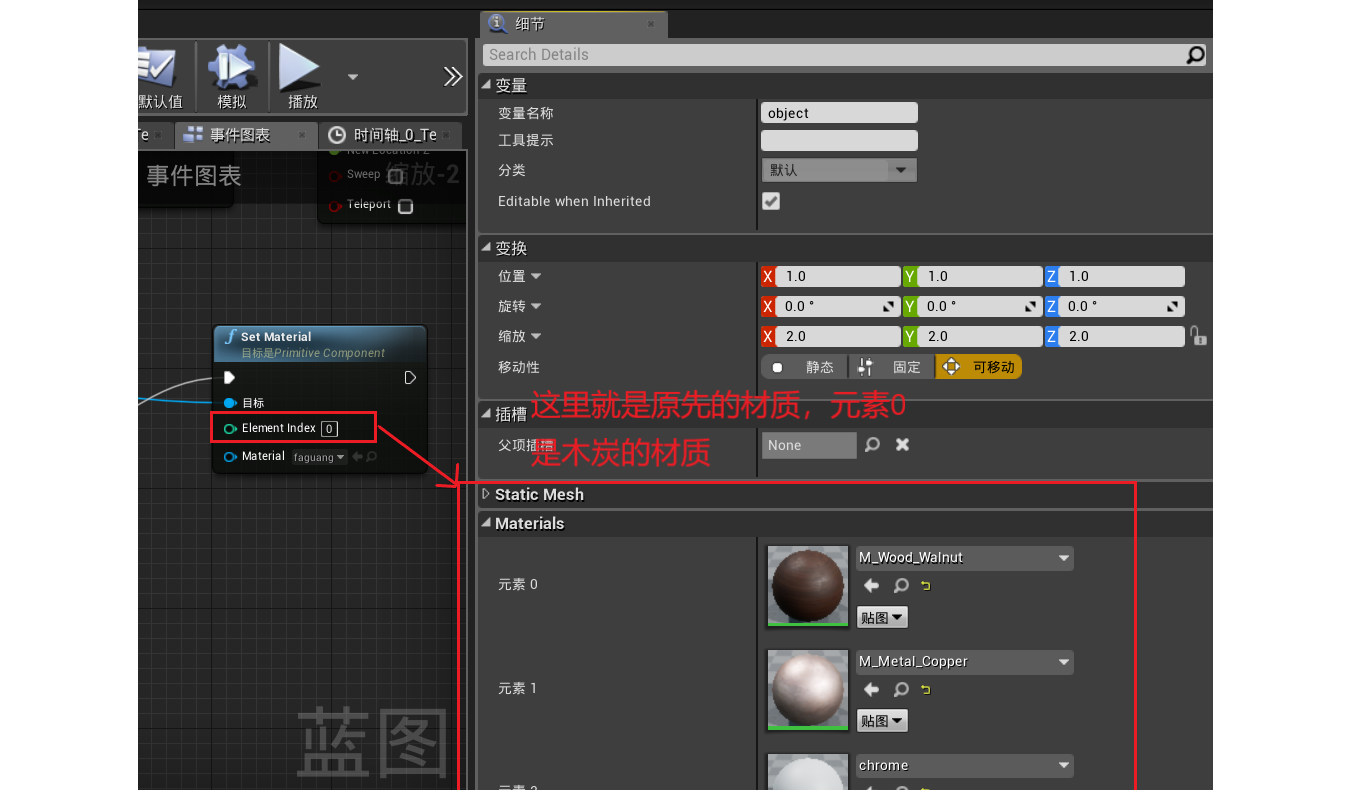Click the rotation X value slider
Viewport: 1350px width, 790px height.
(838, 306)
